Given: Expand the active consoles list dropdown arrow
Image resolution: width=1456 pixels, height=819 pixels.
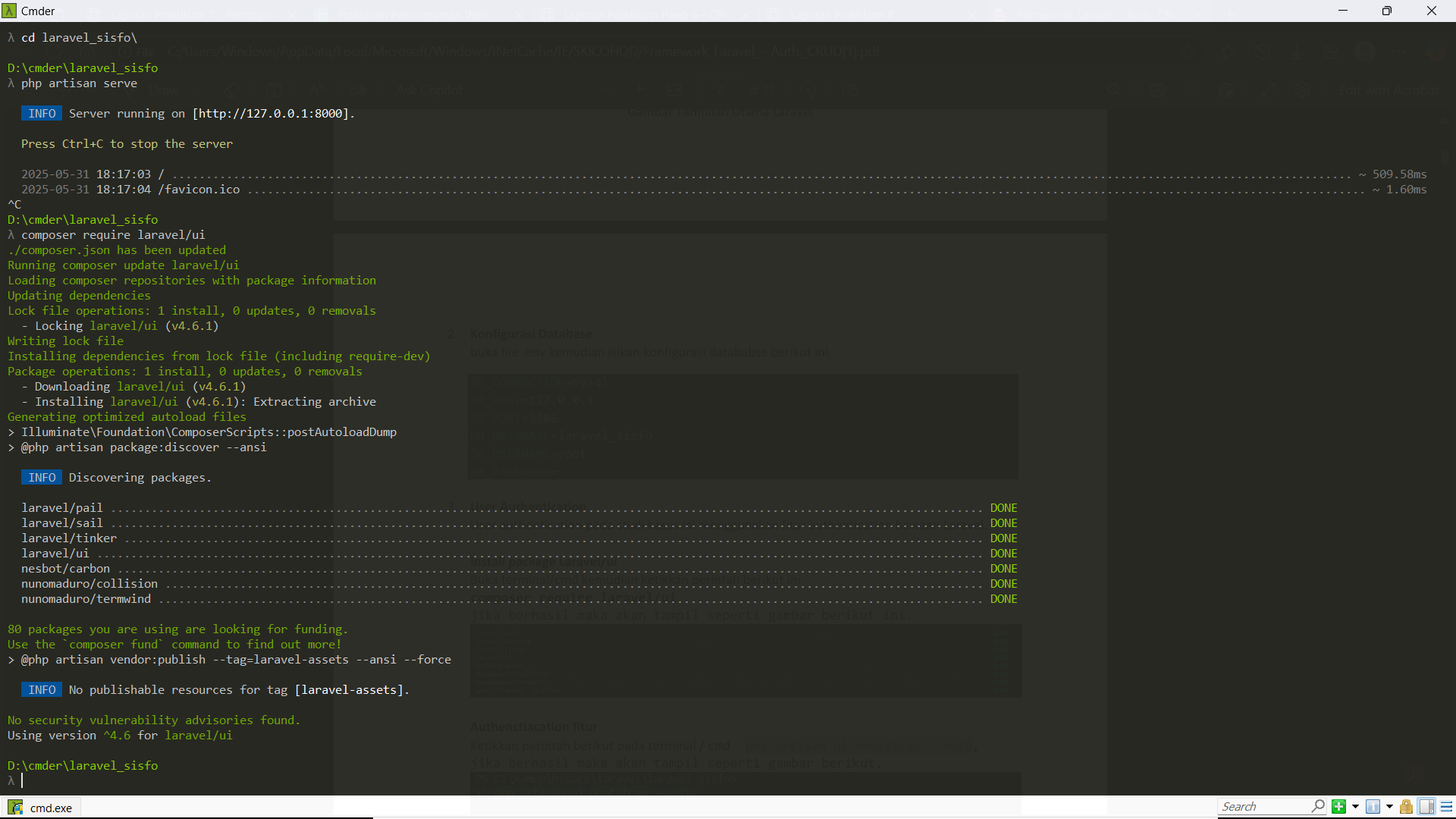Looking at the screenshot, I should [x=1389, y=807].
